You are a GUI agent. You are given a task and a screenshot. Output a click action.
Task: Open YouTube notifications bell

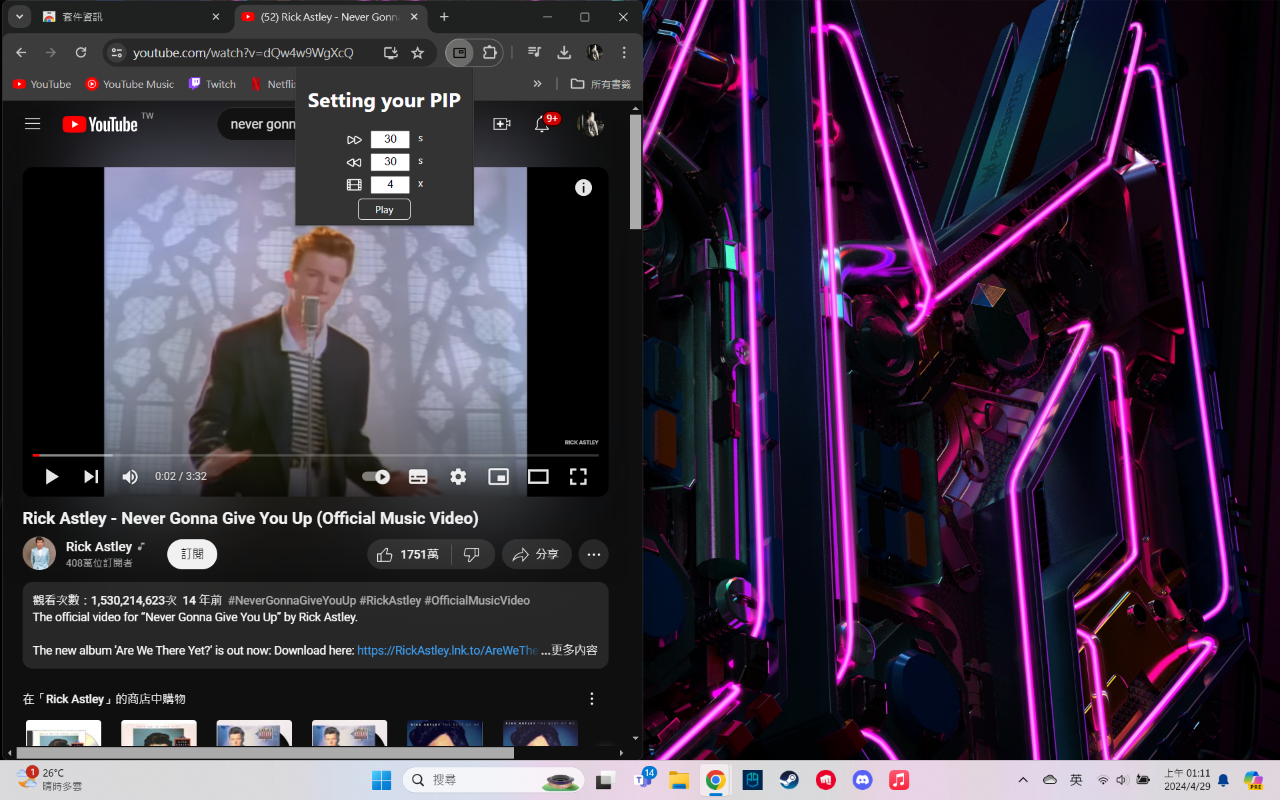pyautogui.click(x=542, y=124)
